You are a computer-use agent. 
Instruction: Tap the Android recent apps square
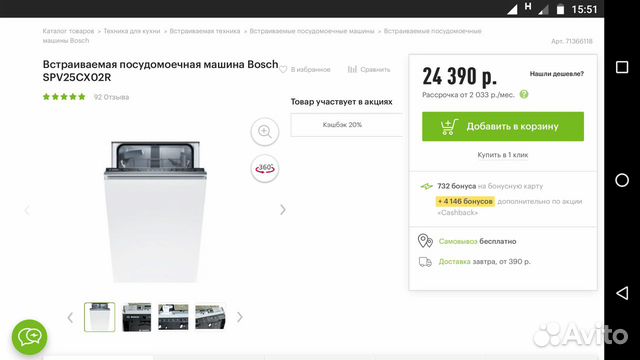622,67
